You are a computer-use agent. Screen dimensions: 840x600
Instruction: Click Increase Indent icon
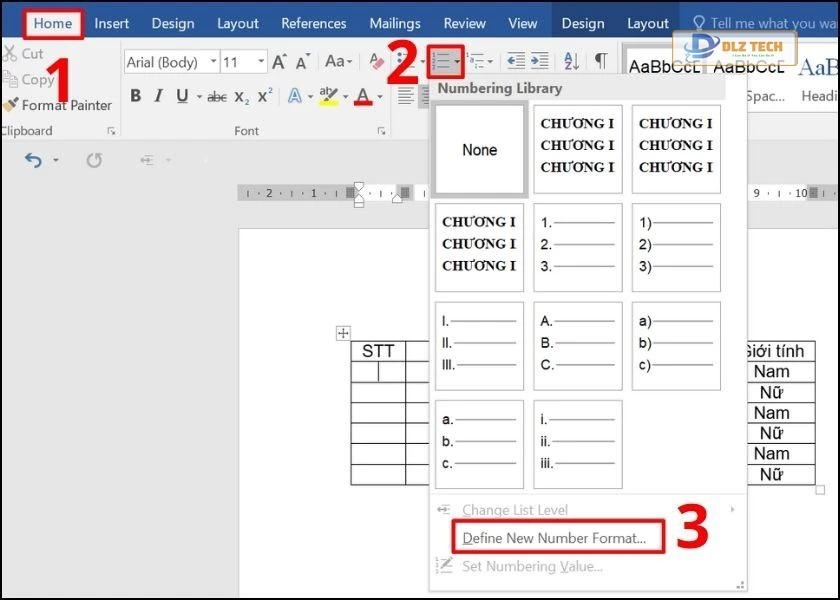tap(539, 62)
